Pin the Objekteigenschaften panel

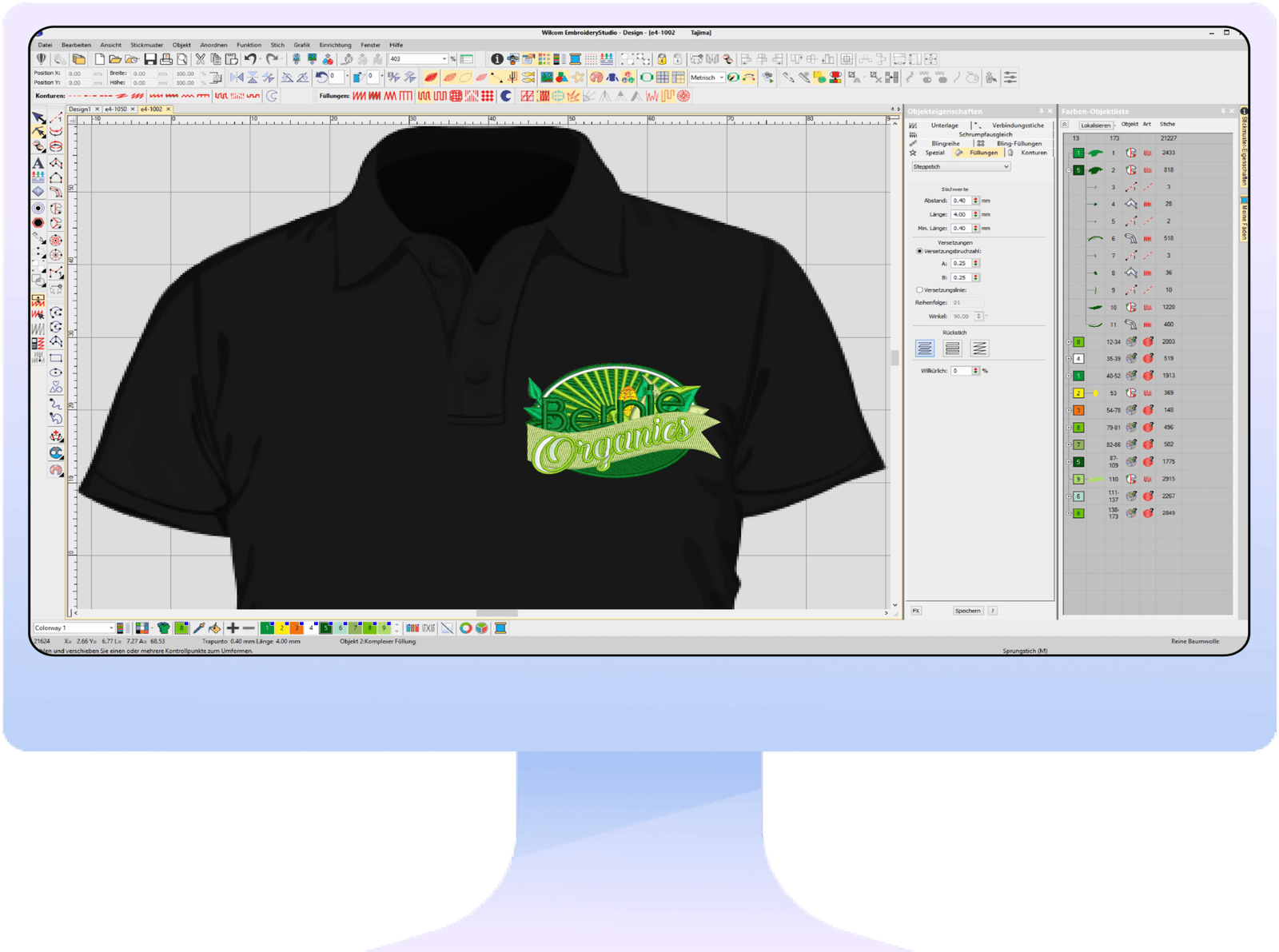point(1041,111)
